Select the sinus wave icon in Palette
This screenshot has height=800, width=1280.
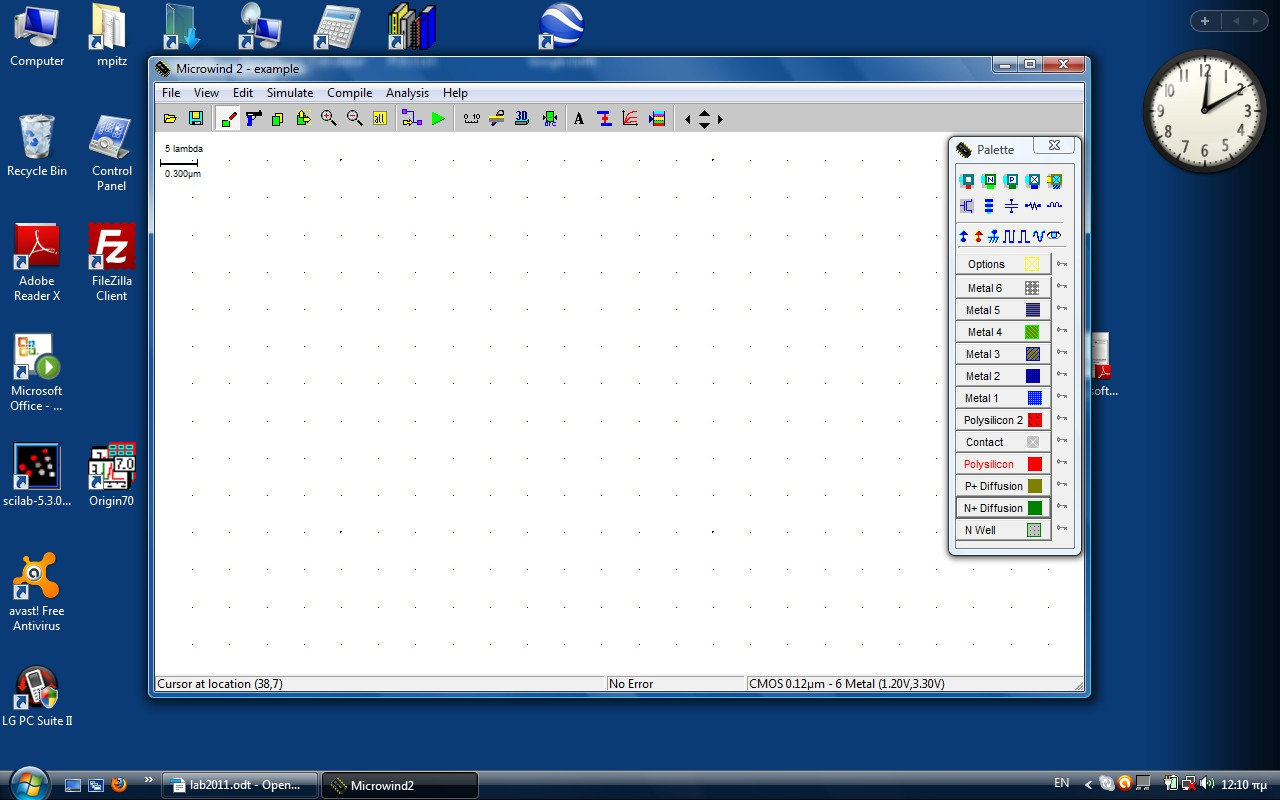pos(1038,237)
